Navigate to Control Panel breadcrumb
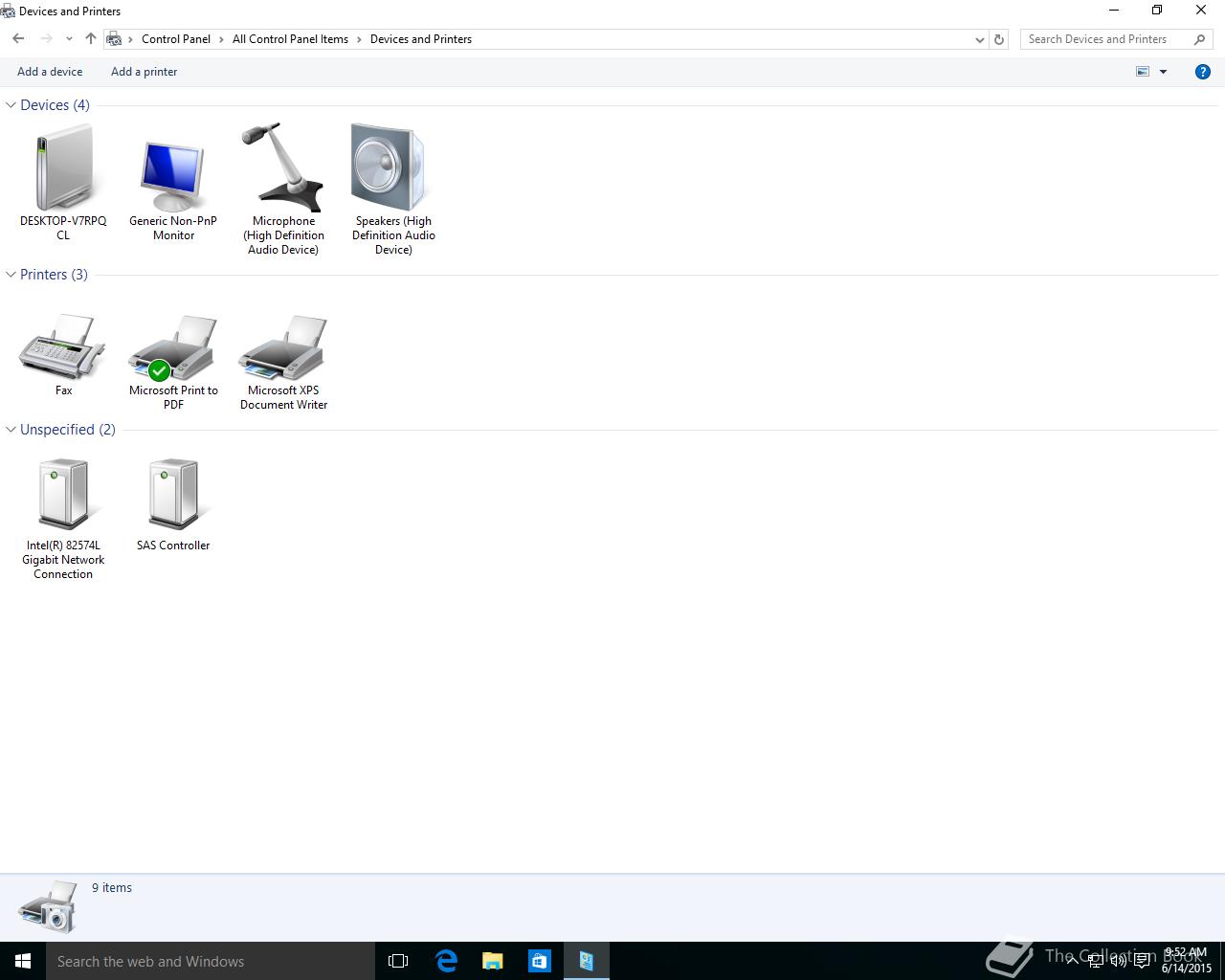Viewport: 1225px width, 980px height. pos(176,39)
